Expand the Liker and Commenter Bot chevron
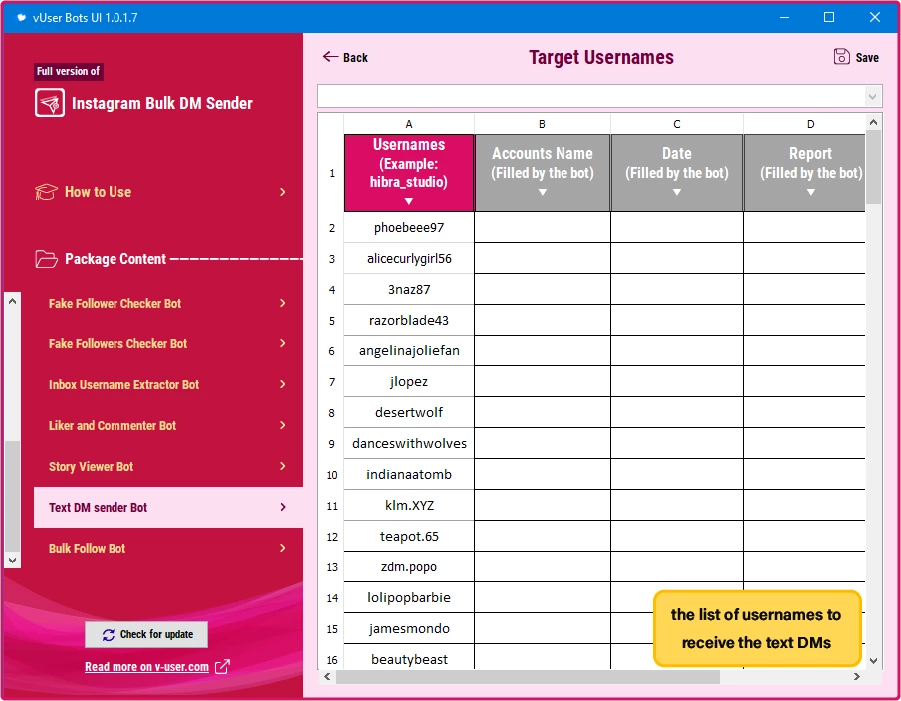The image size is (901, 701). click(x=283, y=425)
